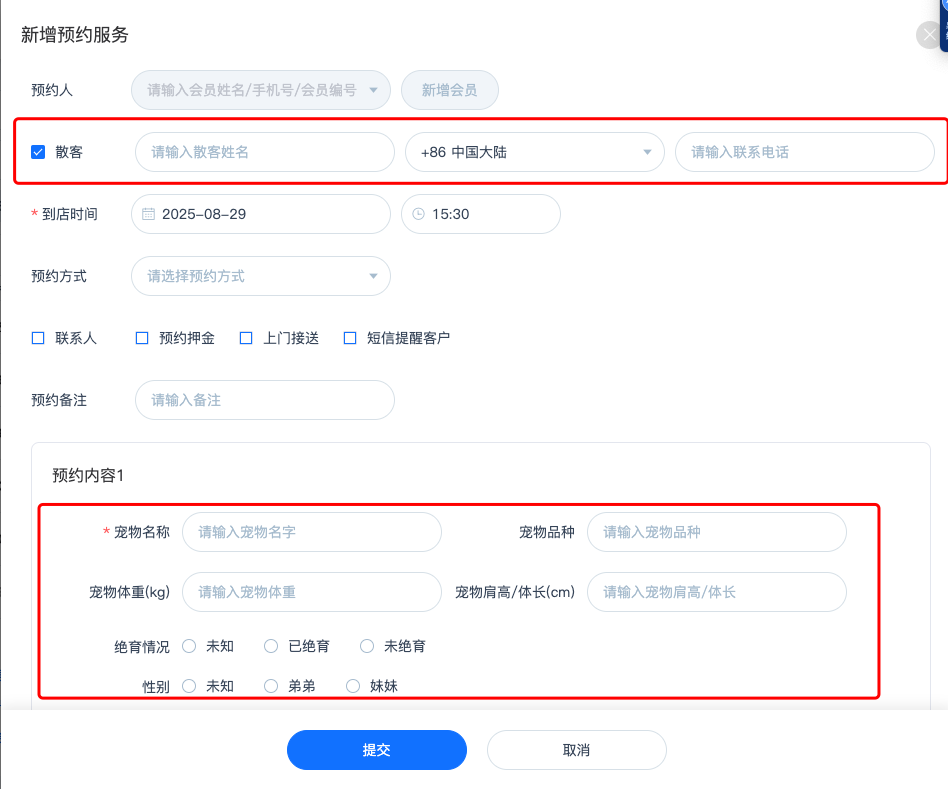948x789 pixels.
Task: Focus the 请输入宠物肩高/体长 input
Action: coord(716,592)
